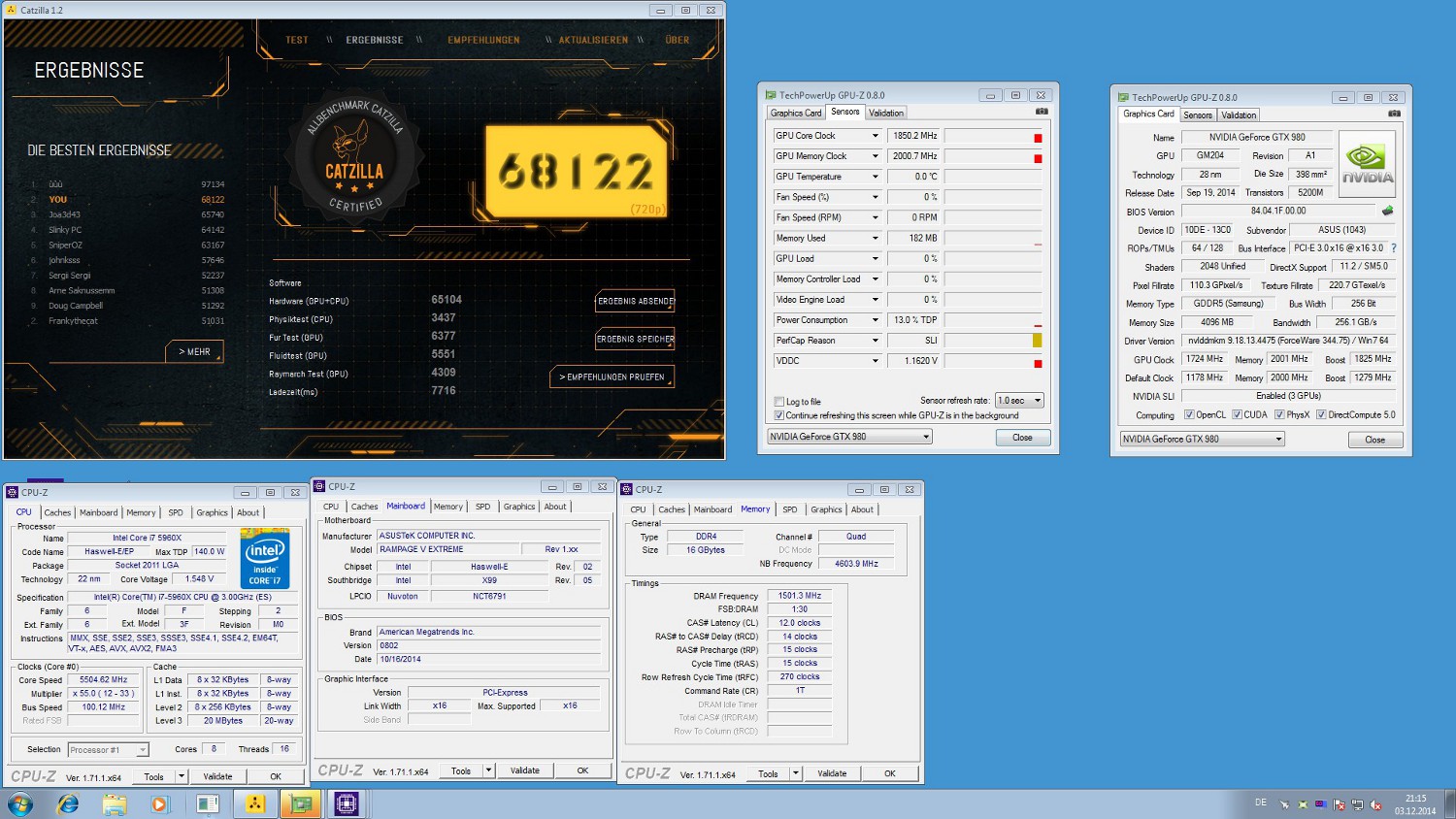Screen dimensions: 1456x819
Task: Launch Internet Explorer from taskbar
Action: (68, 803)
